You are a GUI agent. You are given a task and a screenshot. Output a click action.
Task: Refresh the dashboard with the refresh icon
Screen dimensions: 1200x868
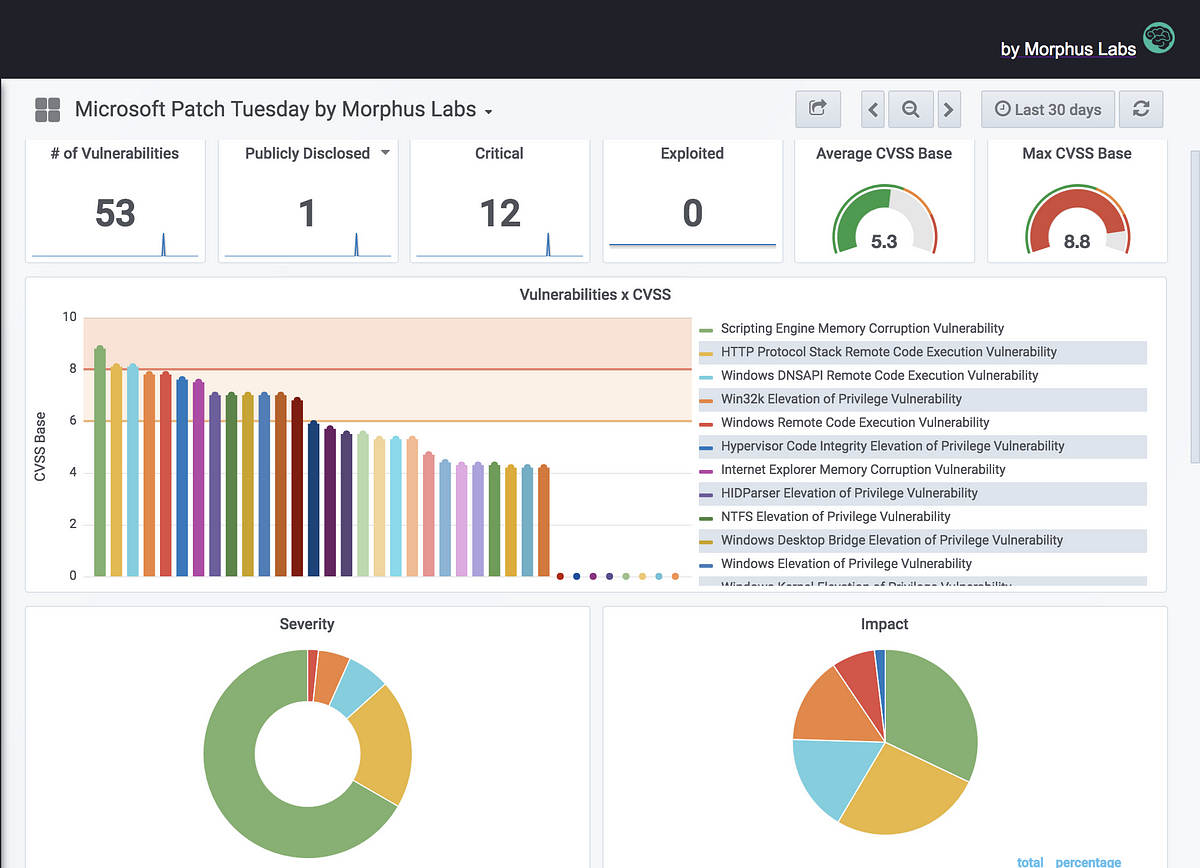[1141, 109]
